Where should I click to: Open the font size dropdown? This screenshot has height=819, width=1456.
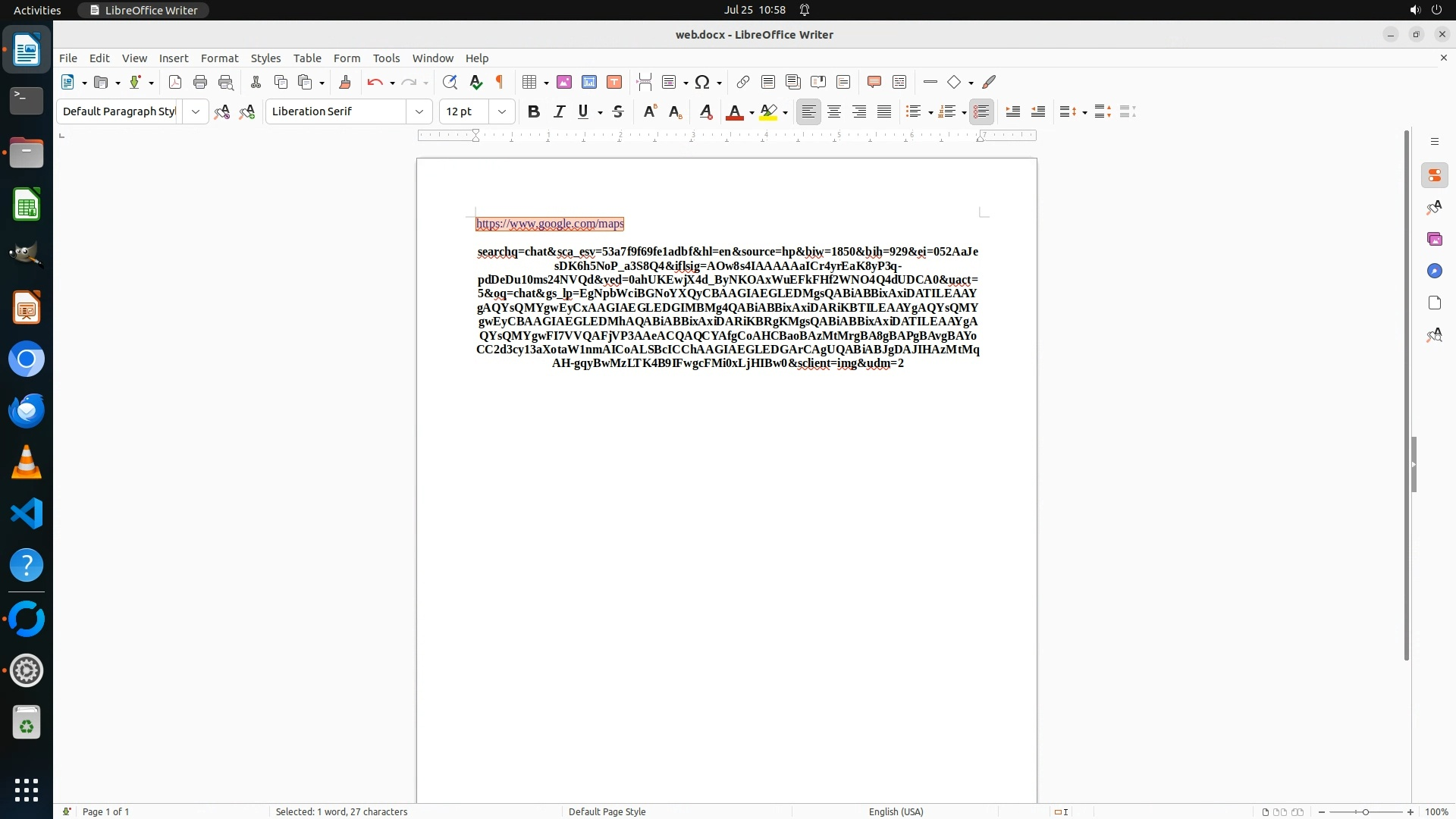point(501,111)
